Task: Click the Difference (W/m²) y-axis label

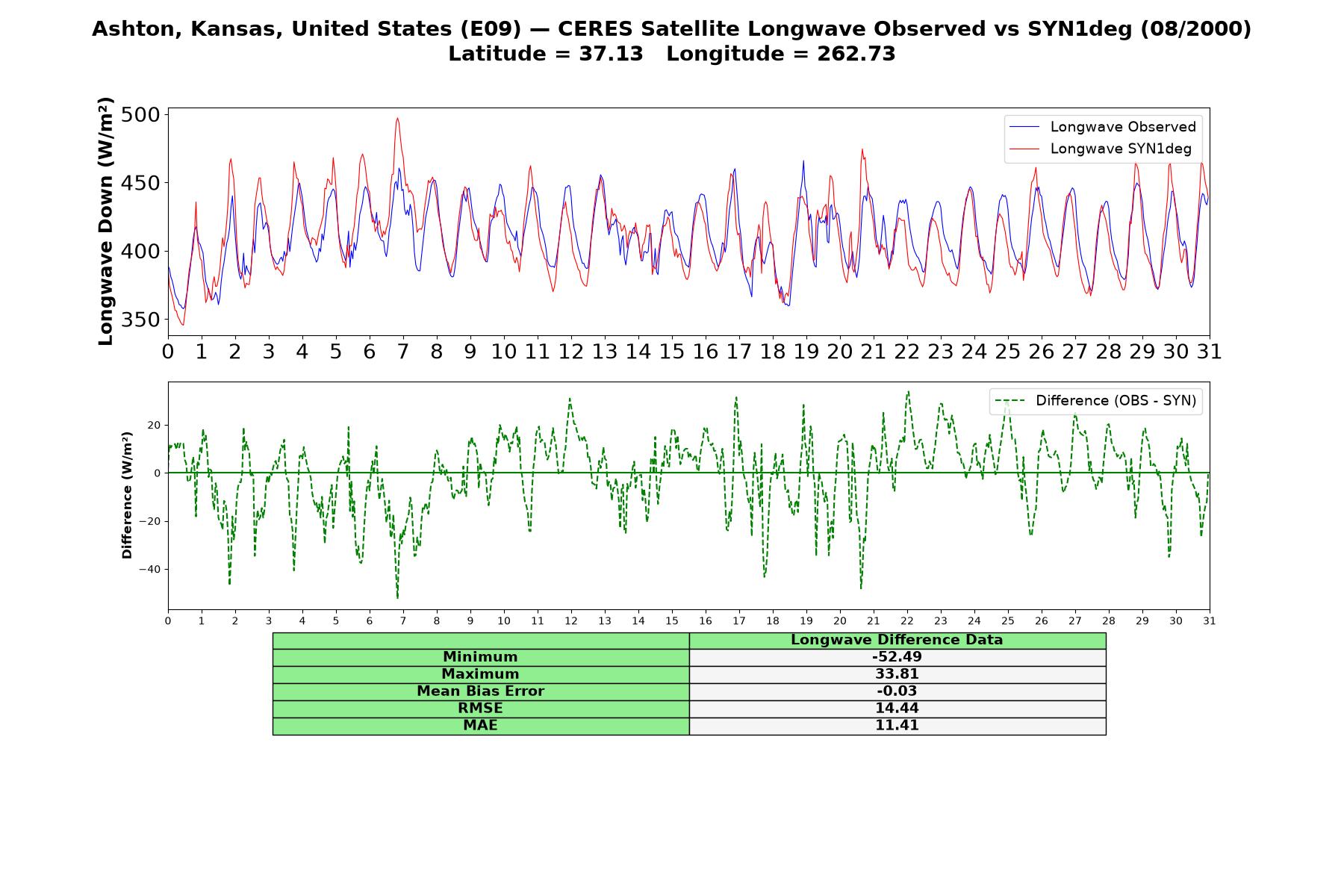Action: 127,495
